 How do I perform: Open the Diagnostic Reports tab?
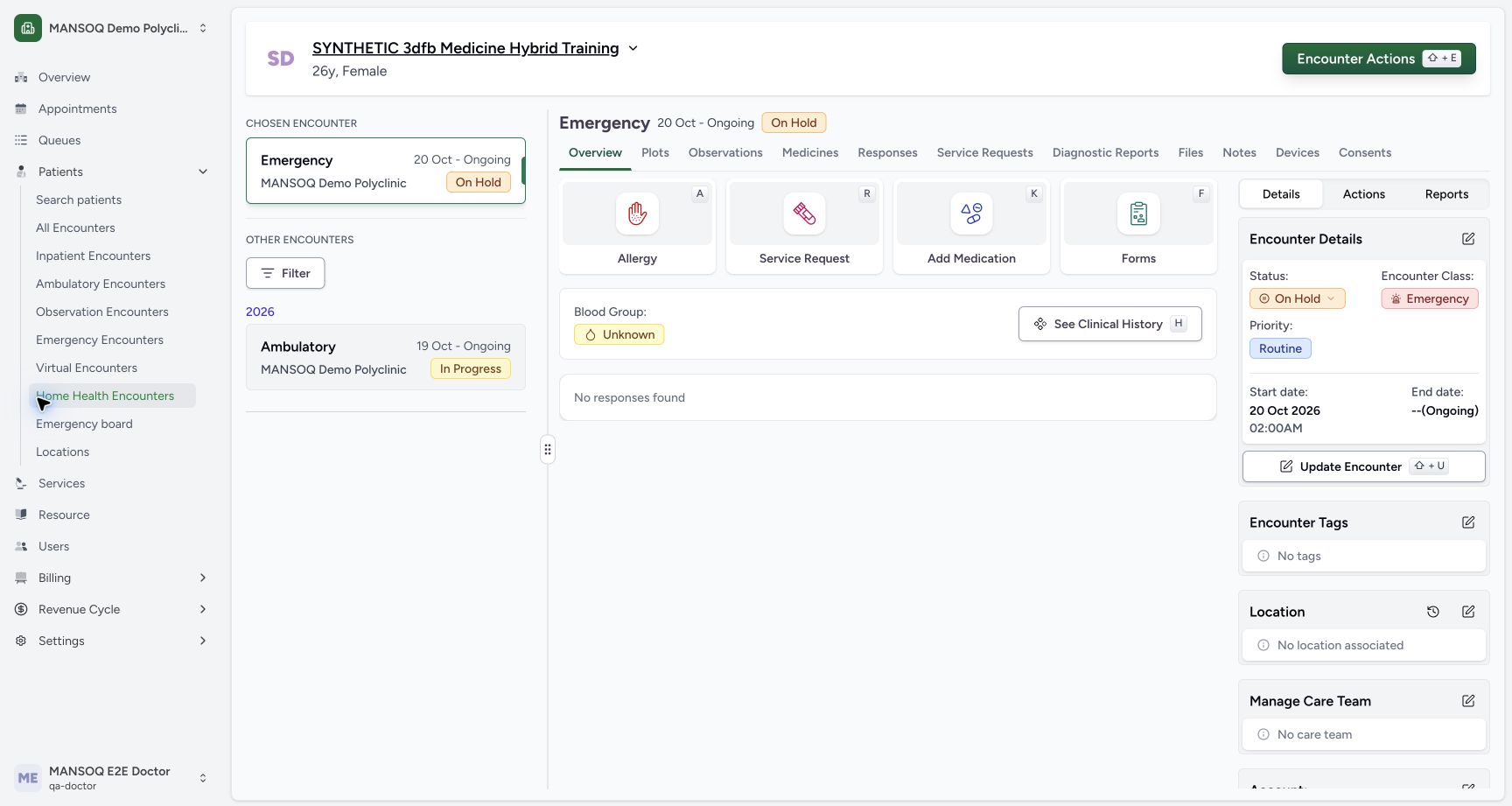(1105, 152)
